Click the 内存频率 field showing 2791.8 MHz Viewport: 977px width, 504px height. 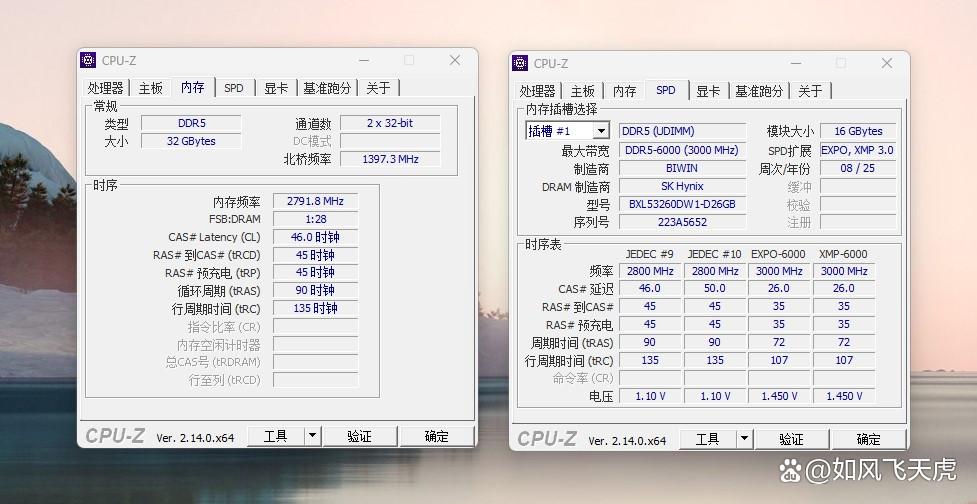[x=315, y=201]
